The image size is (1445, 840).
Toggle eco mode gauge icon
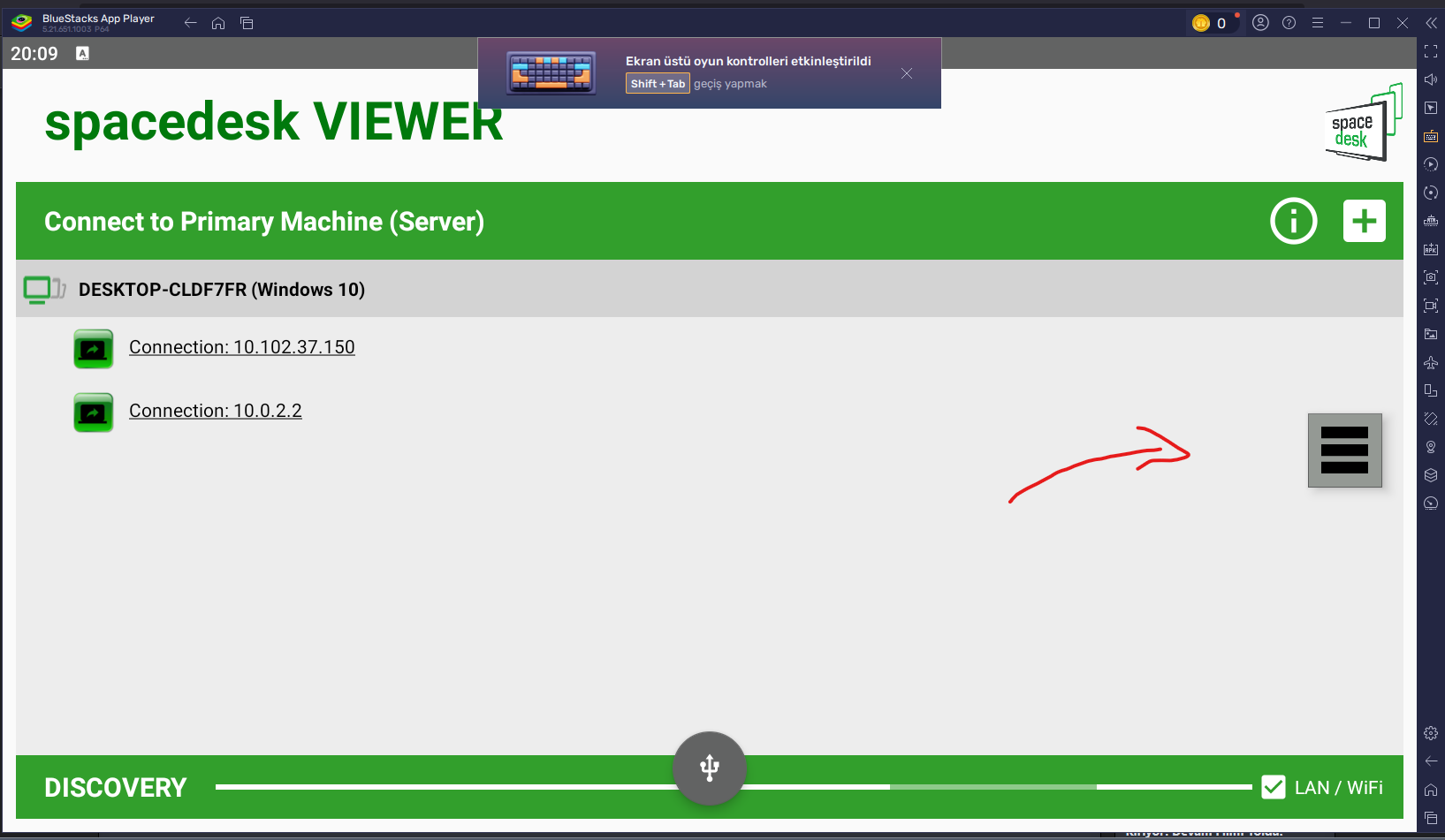(x=1431, y=503)
